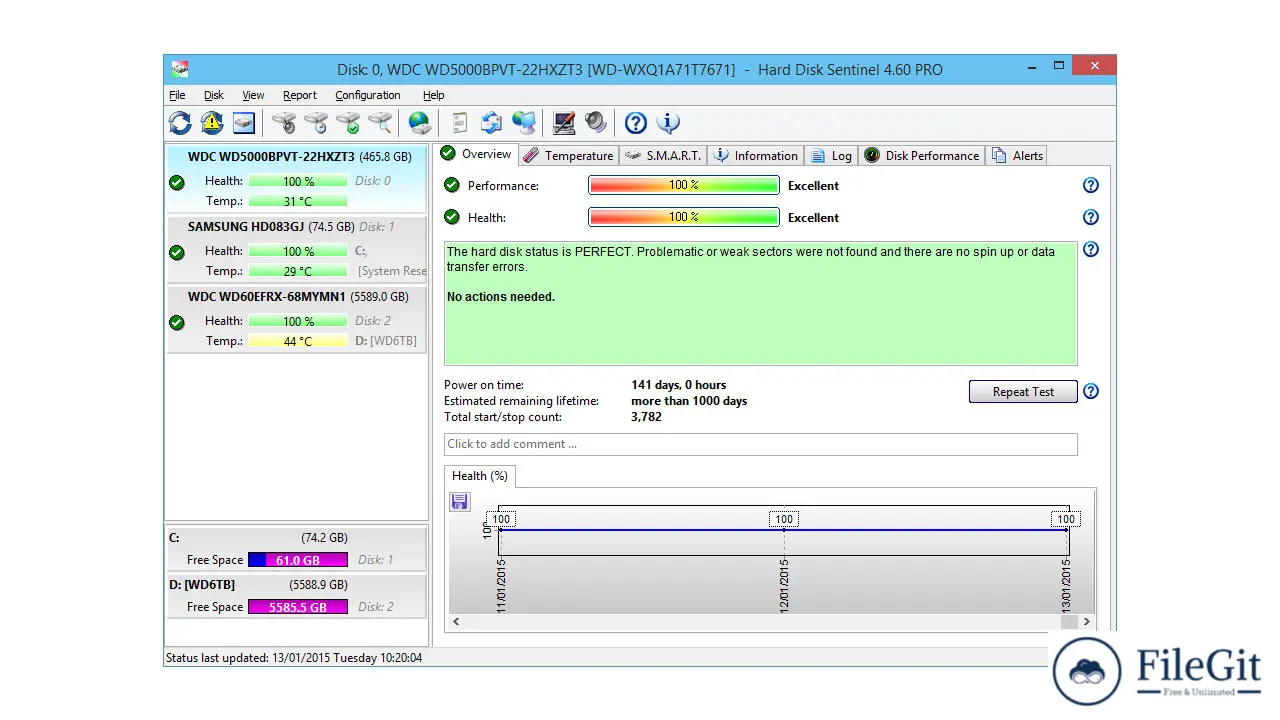Click the C: free space 61.0 GB bar
1280x720 pixels.
pyautogui.click(x=298, y=560)
